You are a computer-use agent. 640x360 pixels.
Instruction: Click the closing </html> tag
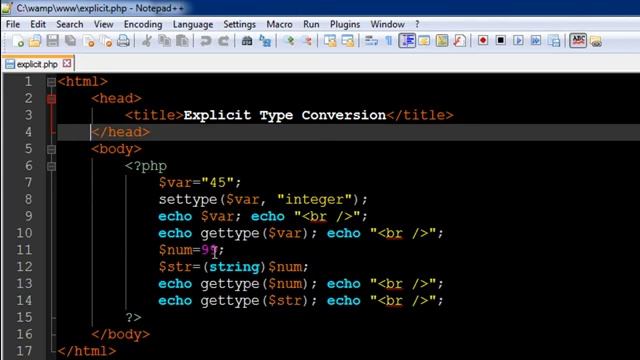click(x=87, y=351)
